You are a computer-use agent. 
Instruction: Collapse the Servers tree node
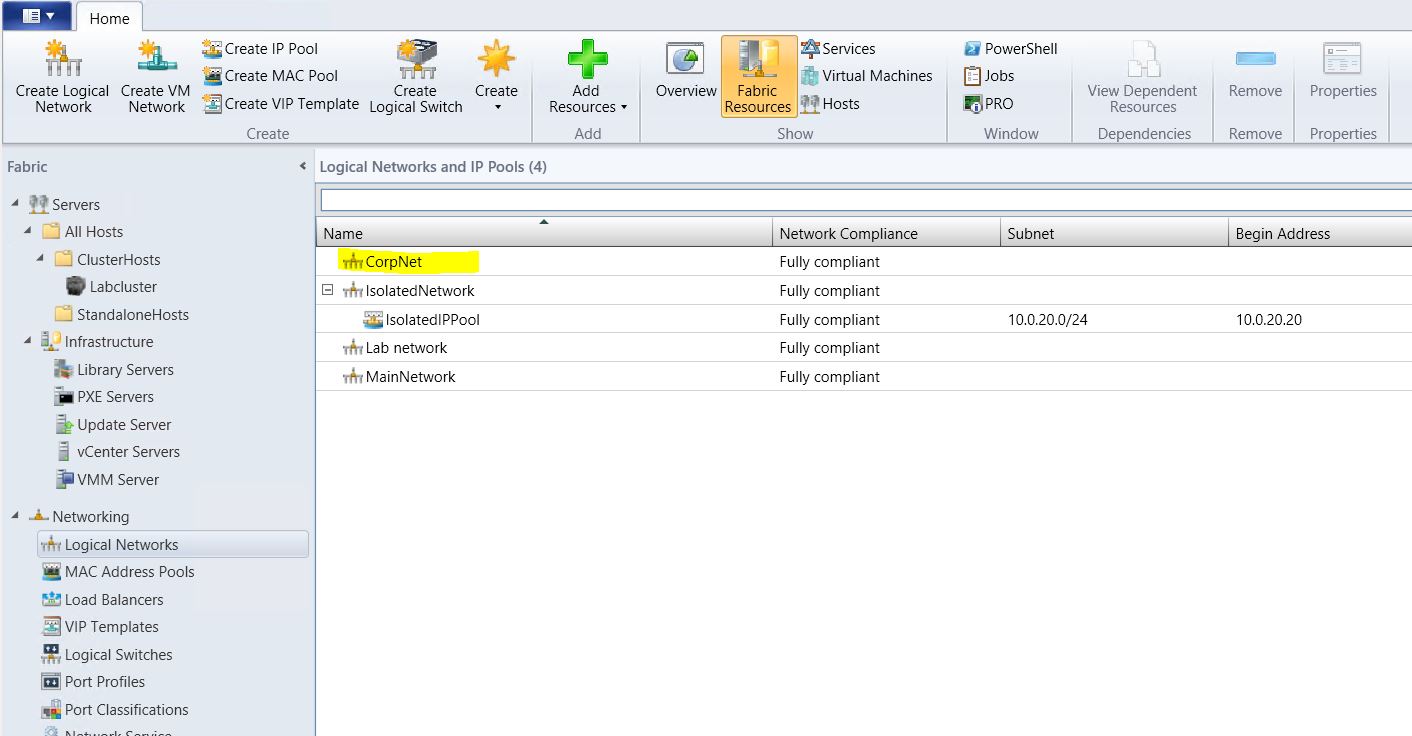tap(15, 204)
